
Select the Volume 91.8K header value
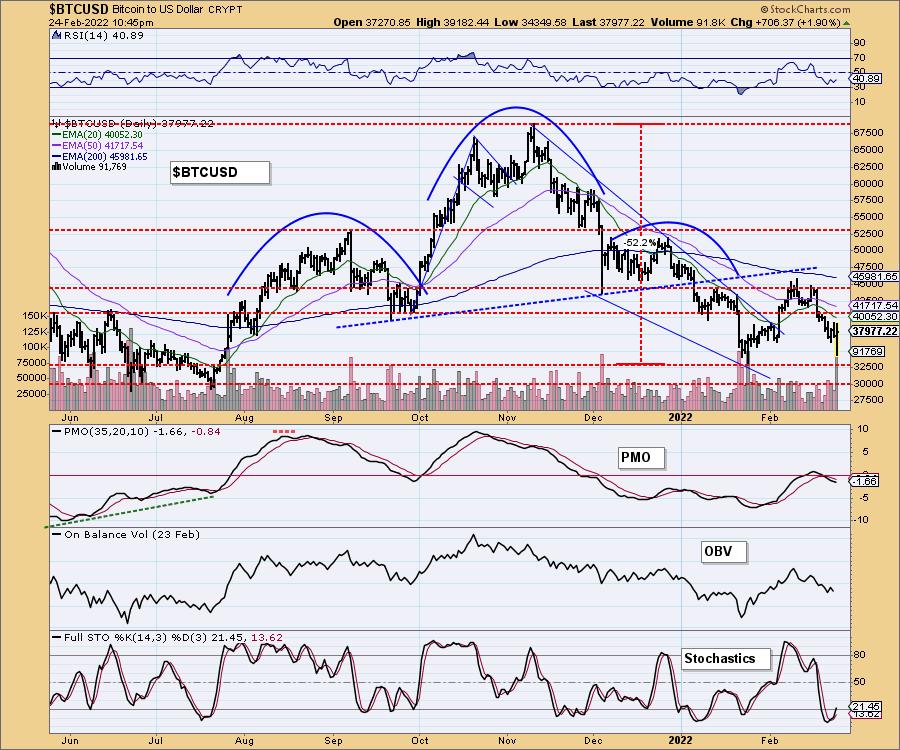point(688,23)
